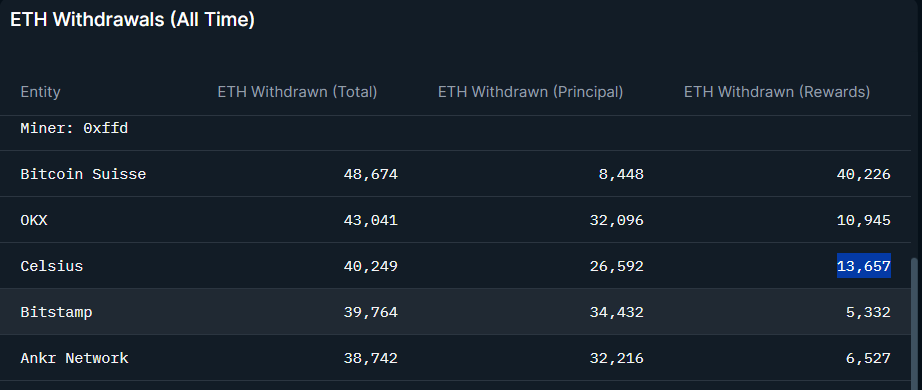Image resolution: width=922 pixels, height=390 pixels.
Task: Click the Celsius entity name
Action: (x=52, y=266)
